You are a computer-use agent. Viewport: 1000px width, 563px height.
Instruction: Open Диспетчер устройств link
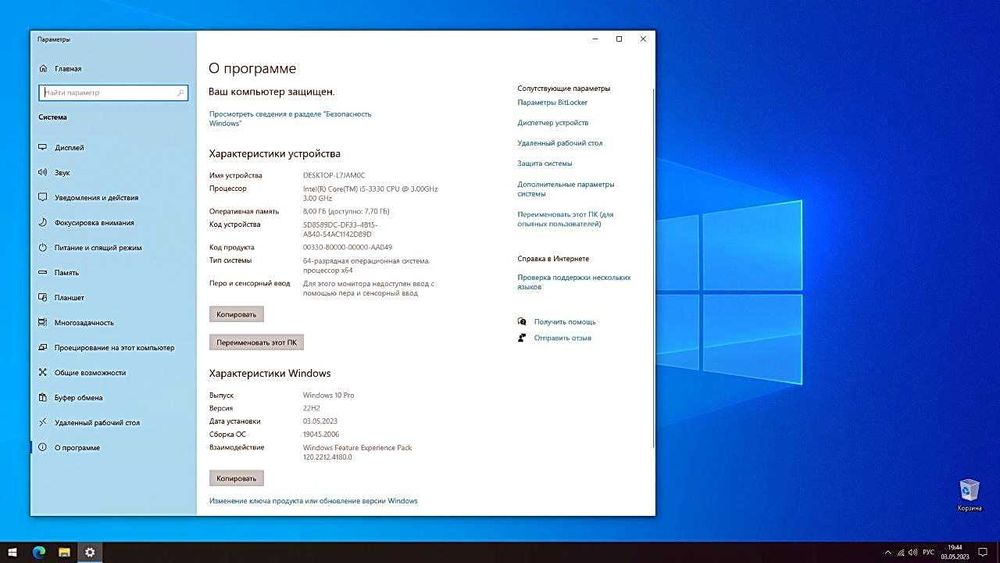553,122
